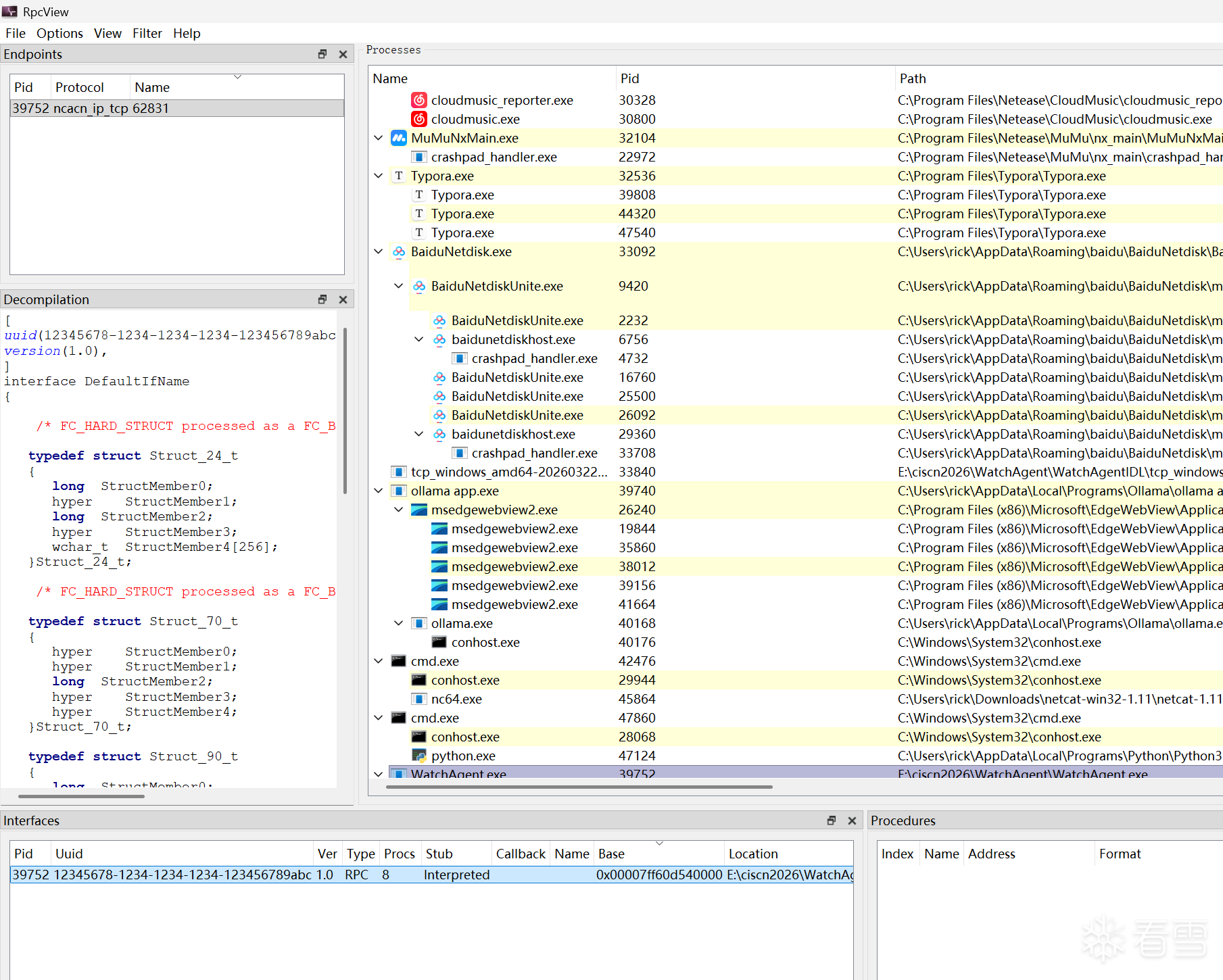Collapse the Typora.exe parent node
Viewport: 1223px width, 980px height.
point(379,176)
